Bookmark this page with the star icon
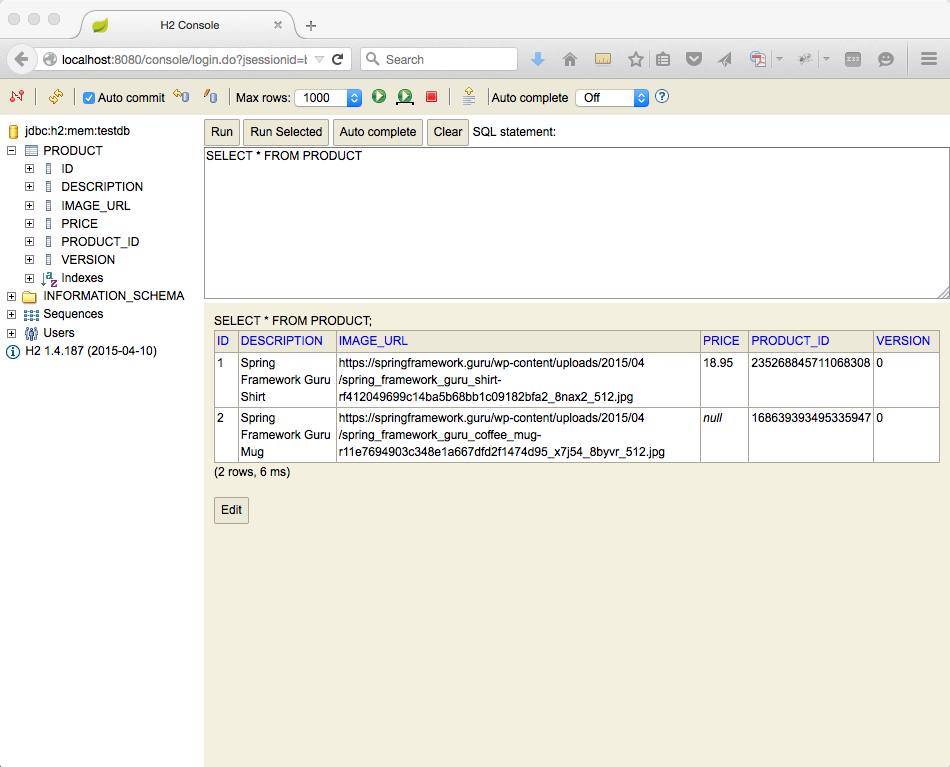The width and height of the screenshot is (950, 767). (635, 59)
